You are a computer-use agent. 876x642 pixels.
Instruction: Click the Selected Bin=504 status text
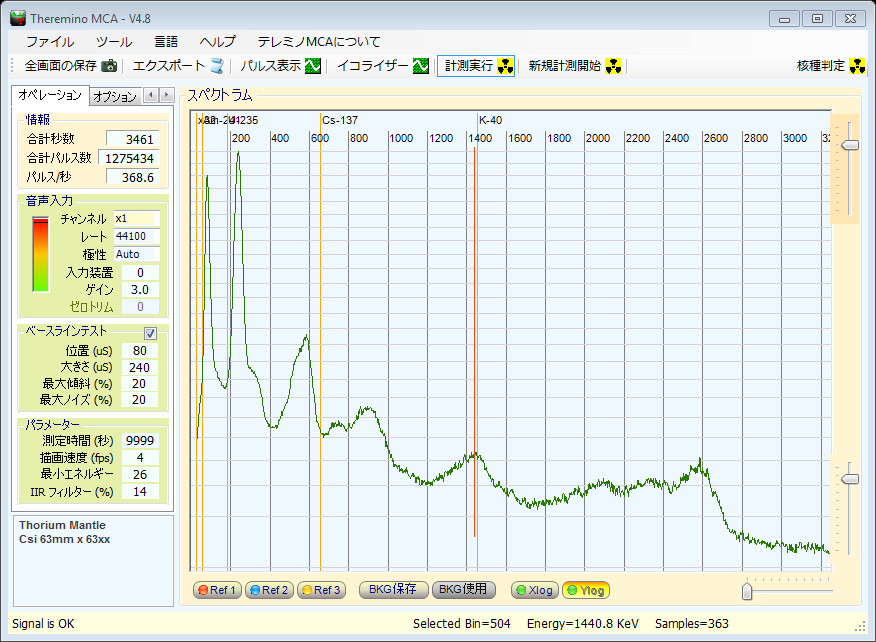point(461,624)
